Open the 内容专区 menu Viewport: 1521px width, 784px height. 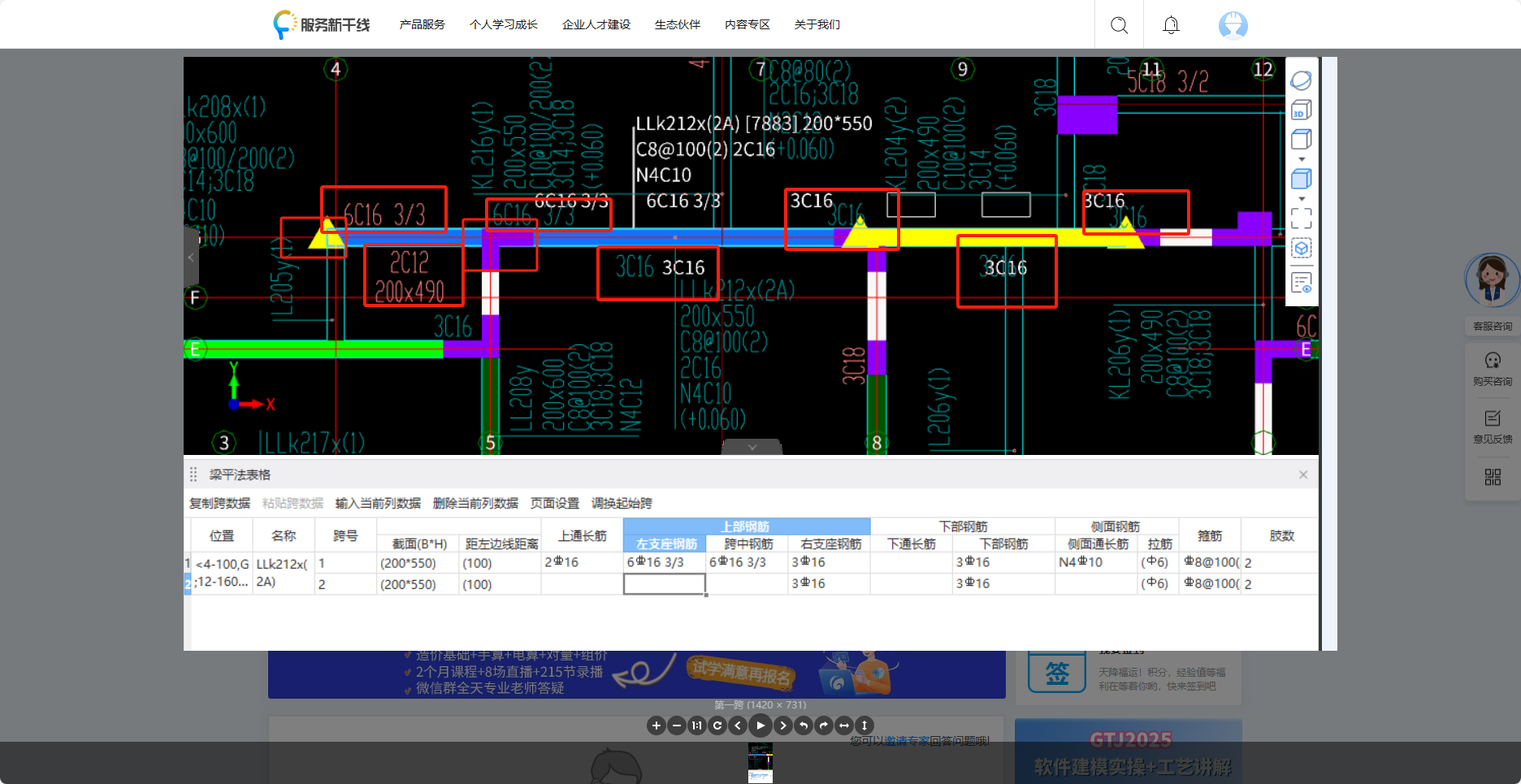(747, 25)
